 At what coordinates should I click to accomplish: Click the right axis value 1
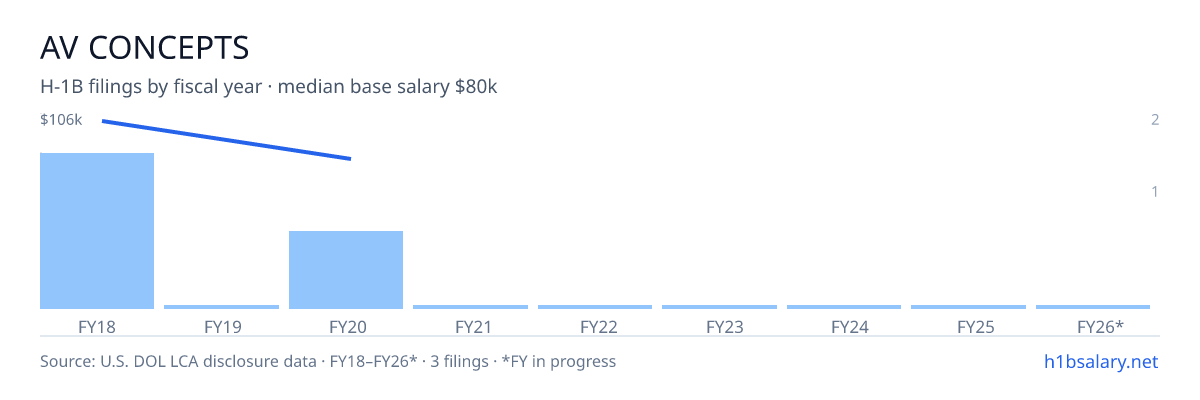click(x=1155, y=191)
